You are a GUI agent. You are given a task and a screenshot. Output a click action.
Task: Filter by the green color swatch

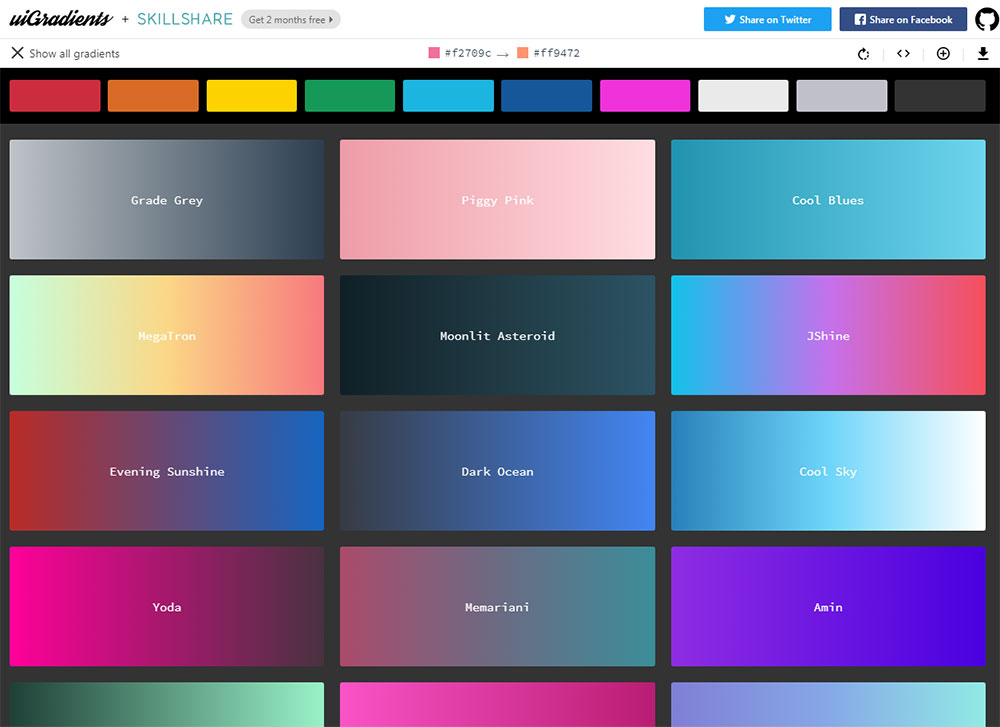[x=350, y=96]
